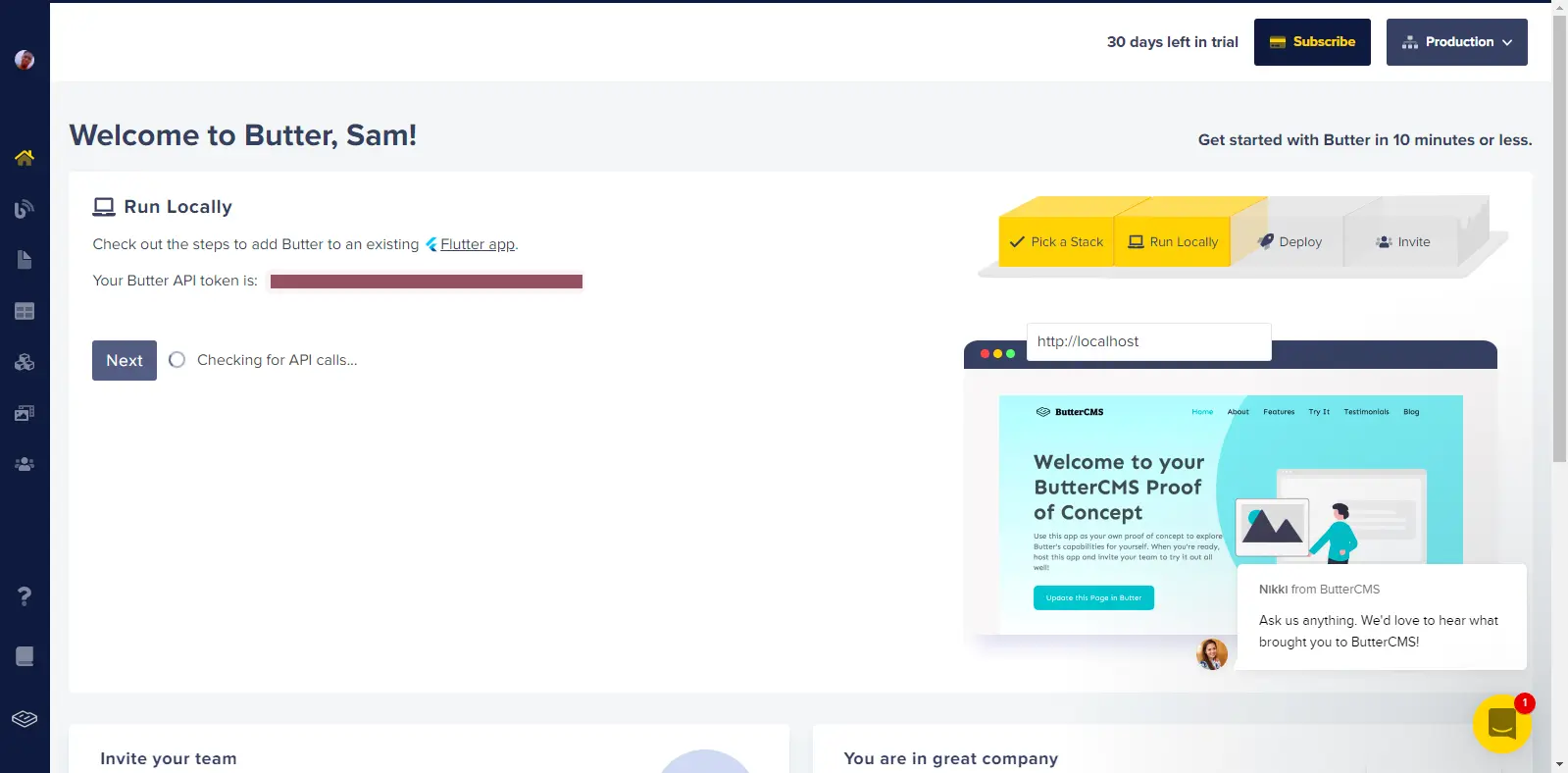Open Pages icon in sidebar

point(25,260)
